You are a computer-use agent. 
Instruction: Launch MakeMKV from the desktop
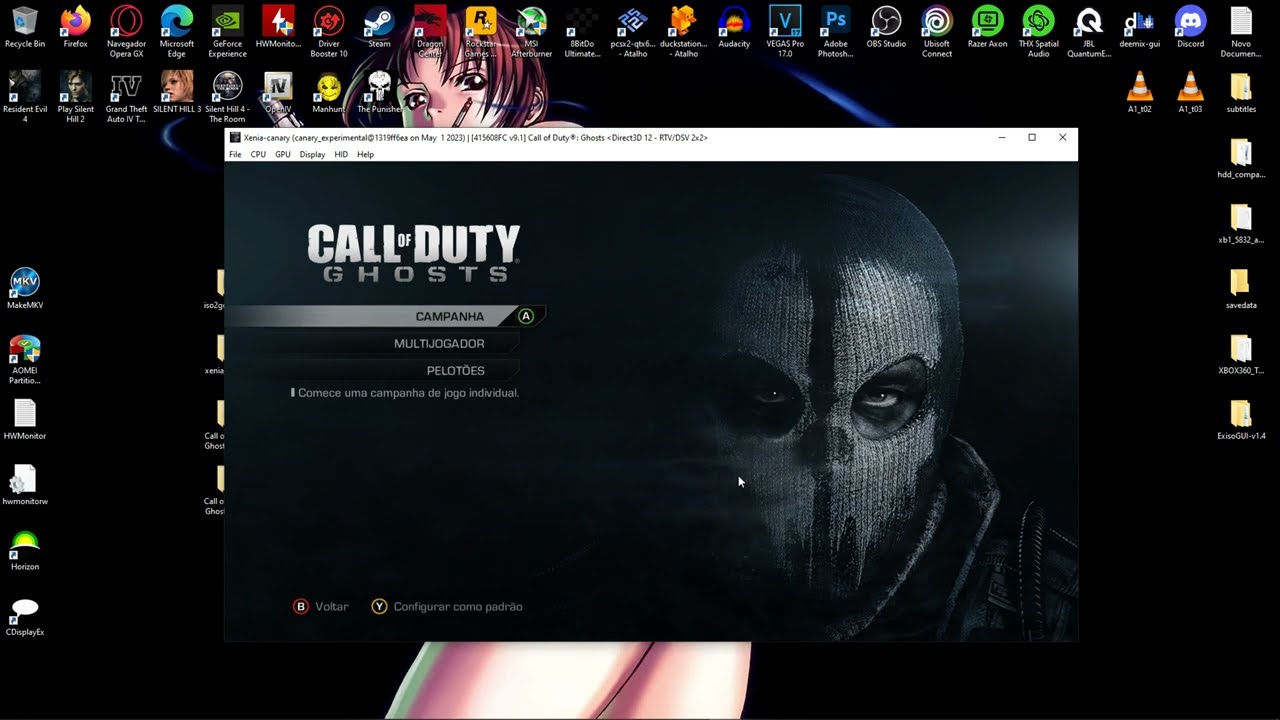25,289
